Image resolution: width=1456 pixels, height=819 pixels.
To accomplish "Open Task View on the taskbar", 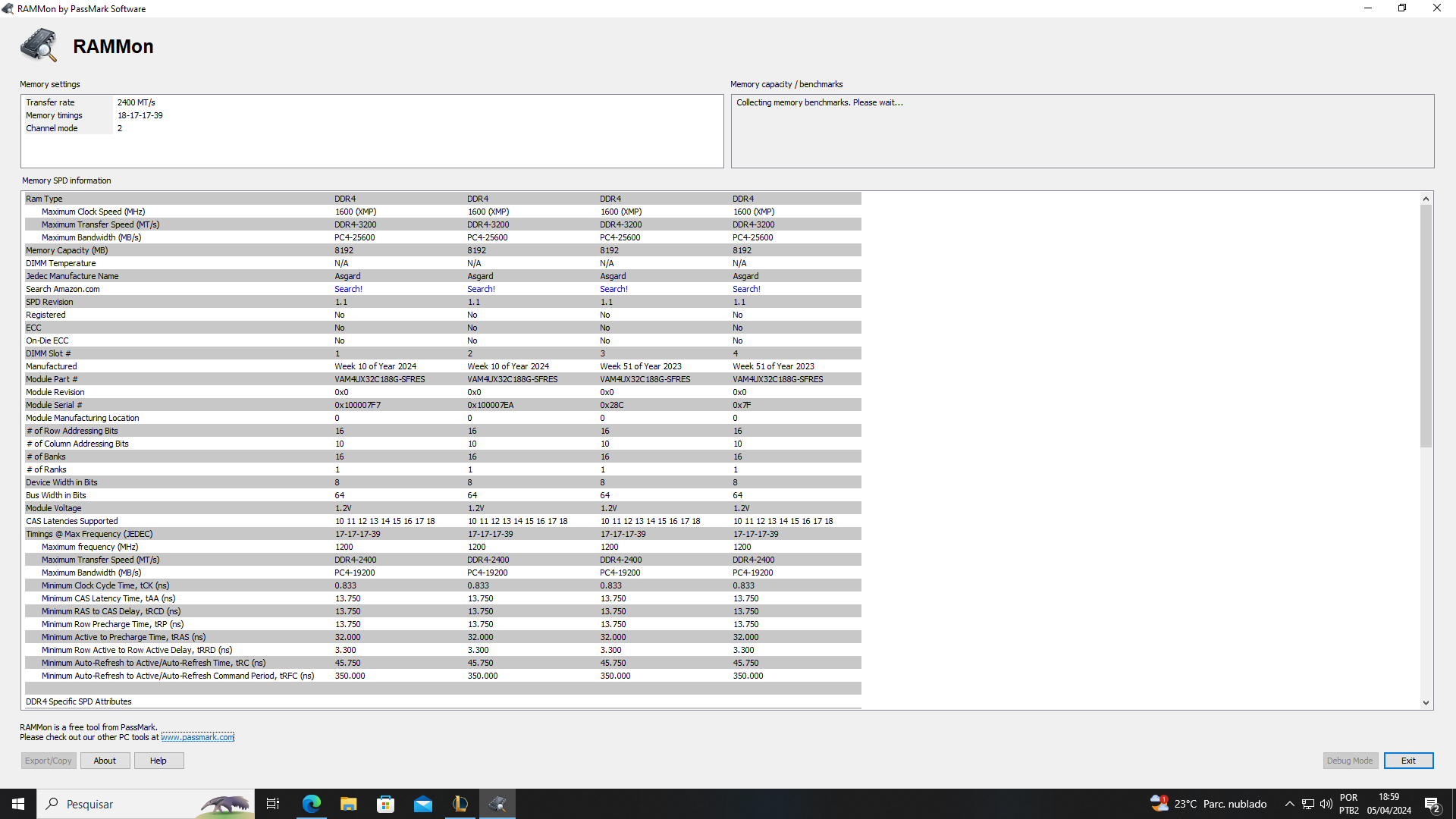I will [273, 804].
